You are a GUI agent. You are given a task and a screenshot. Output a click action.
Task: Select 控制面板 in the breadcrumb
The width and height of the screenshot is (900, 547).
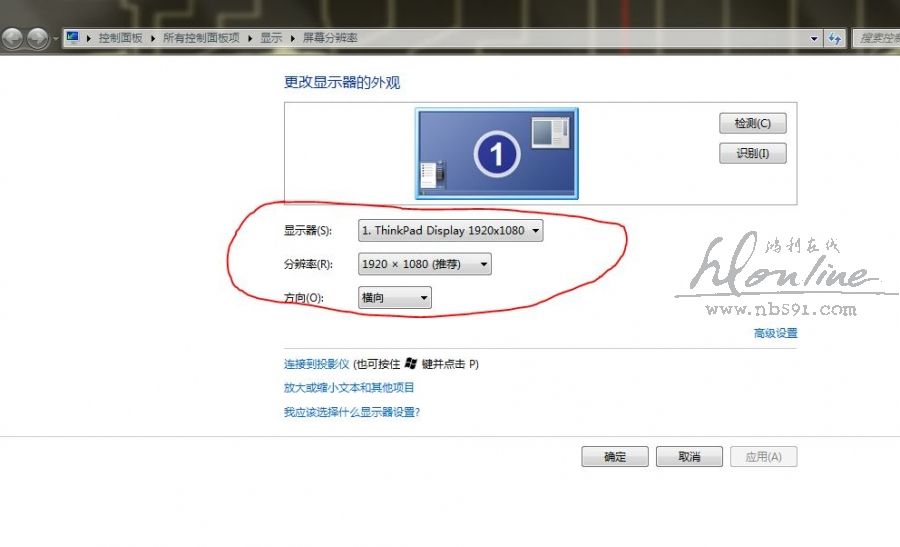(120, 38)
